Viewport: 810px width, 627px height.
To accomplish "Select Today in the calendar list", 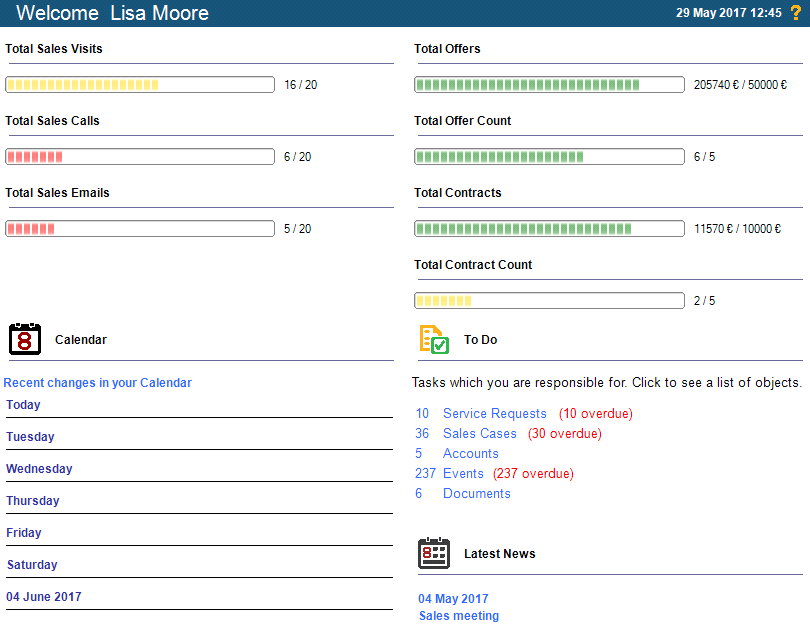I will 23,404.
